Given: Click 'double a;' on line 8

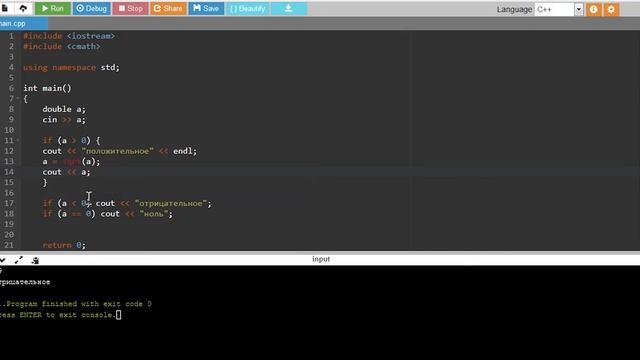Looking at the screenshot, I should pos(64,109).
